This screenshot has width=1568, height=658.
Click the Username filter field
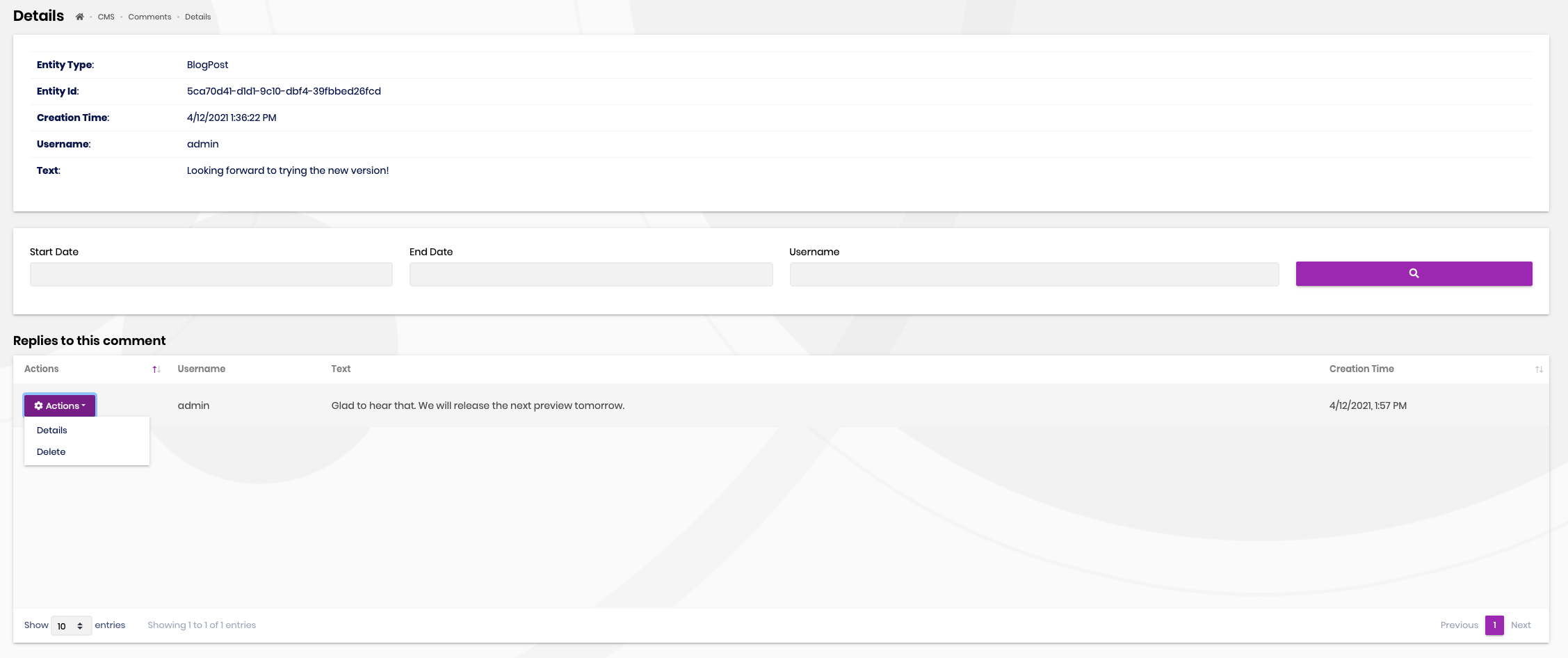click(x=1033, y=274)
